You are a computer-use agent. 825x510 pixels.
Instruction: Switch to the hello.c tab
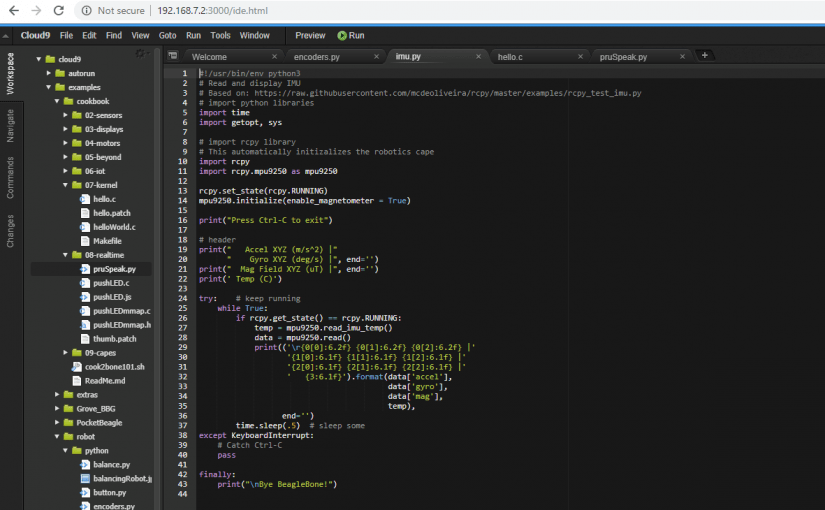[x=510, y=57]
